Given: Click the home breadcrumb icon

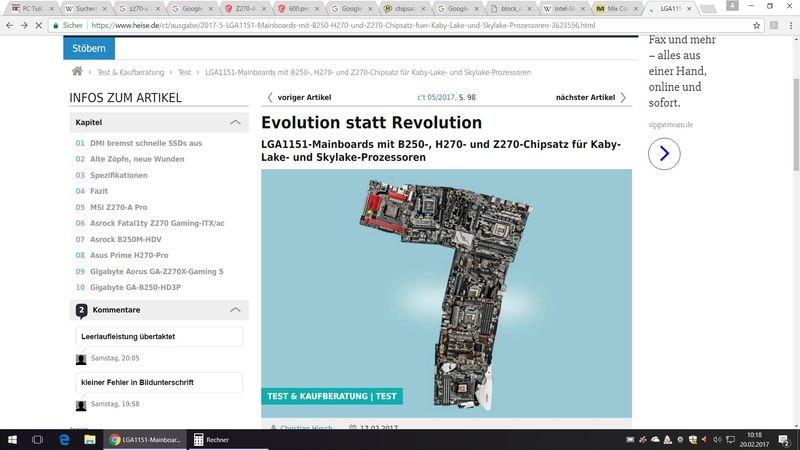Looking at the screenshot, I should pos(77,71).
